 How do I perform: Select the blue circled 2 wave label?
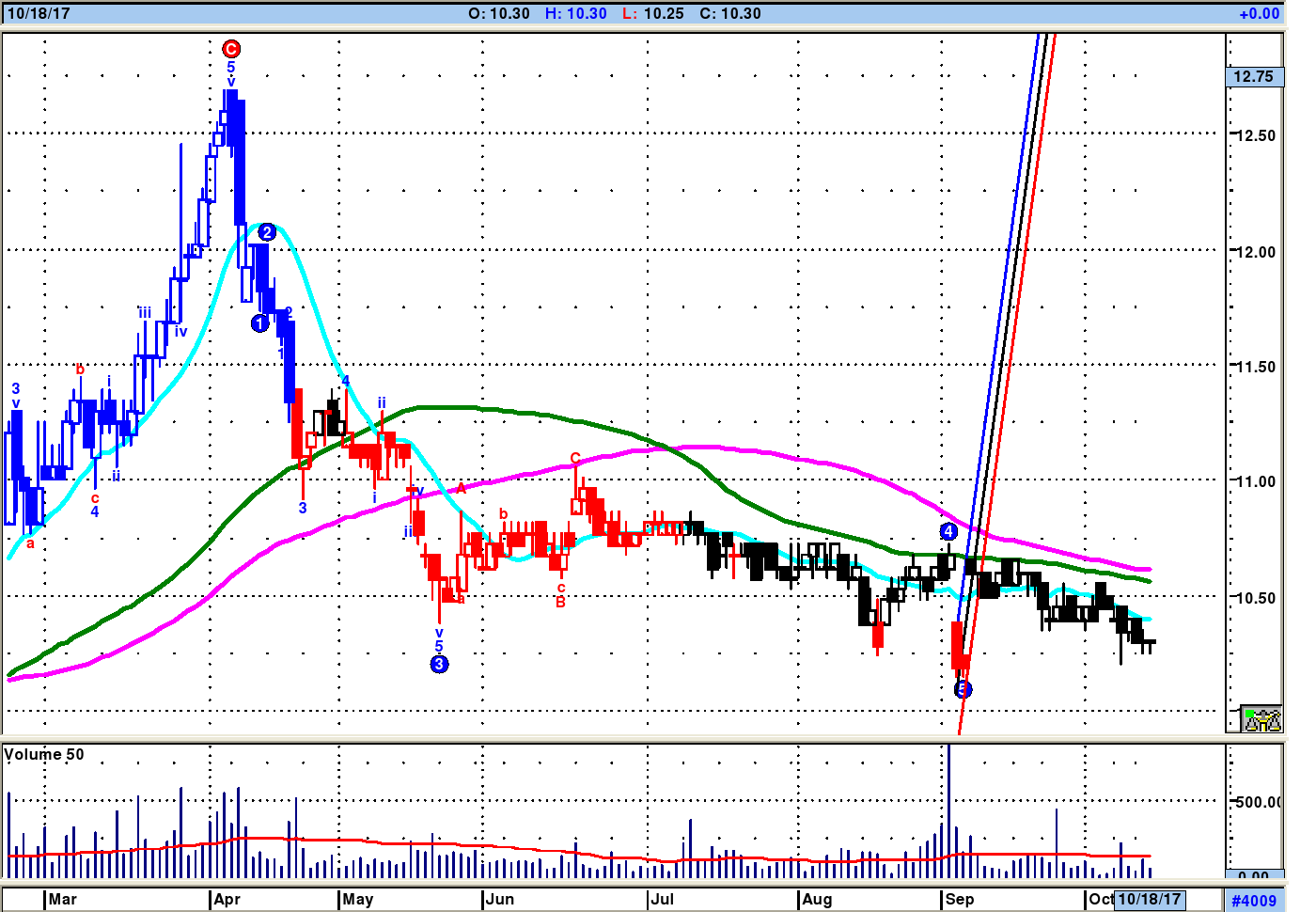[x=267, y=232]
